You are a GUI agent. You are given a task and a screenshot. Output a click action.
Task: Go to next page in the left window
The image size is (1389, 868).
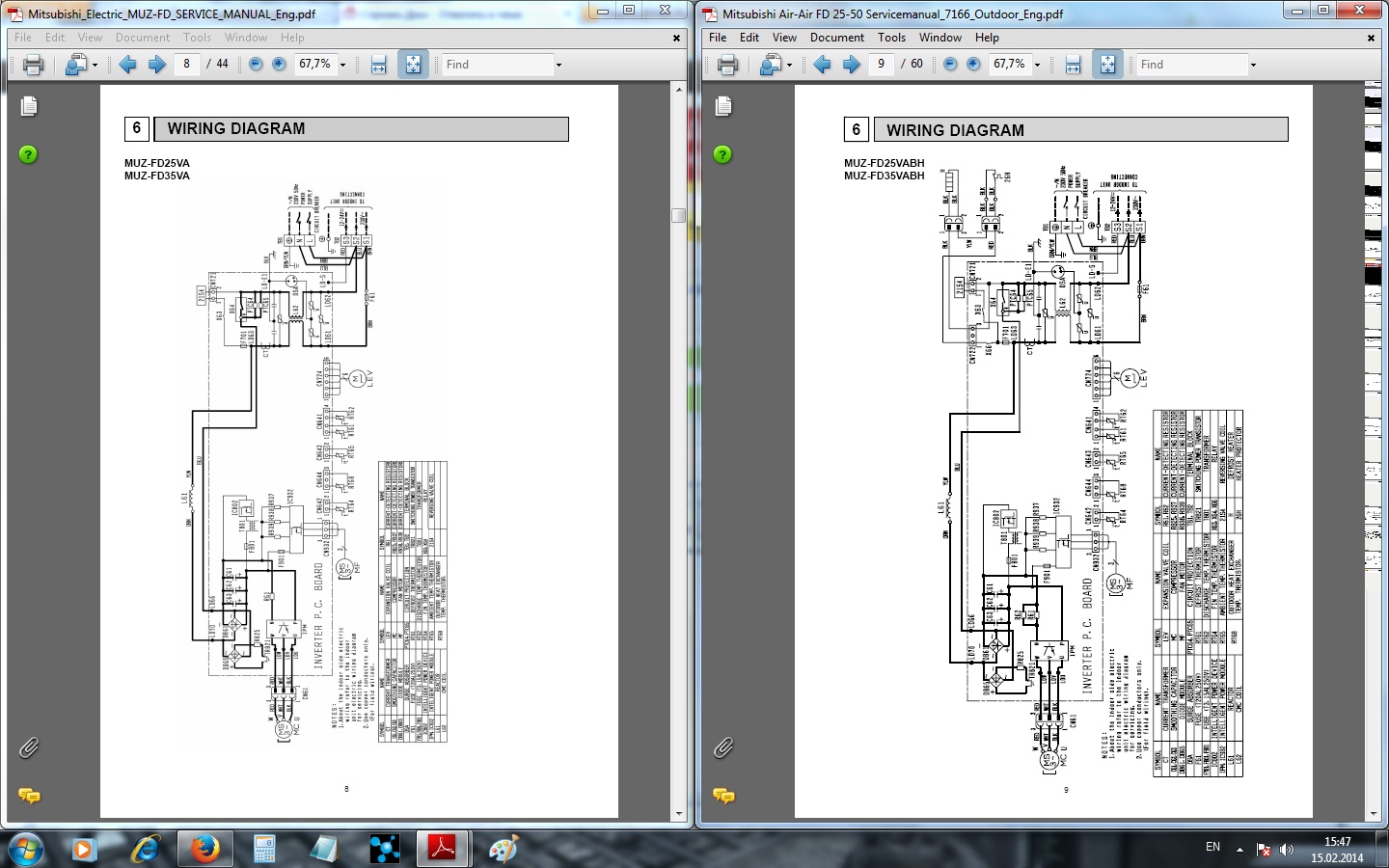pyautogui.click(x=156, y=65)
